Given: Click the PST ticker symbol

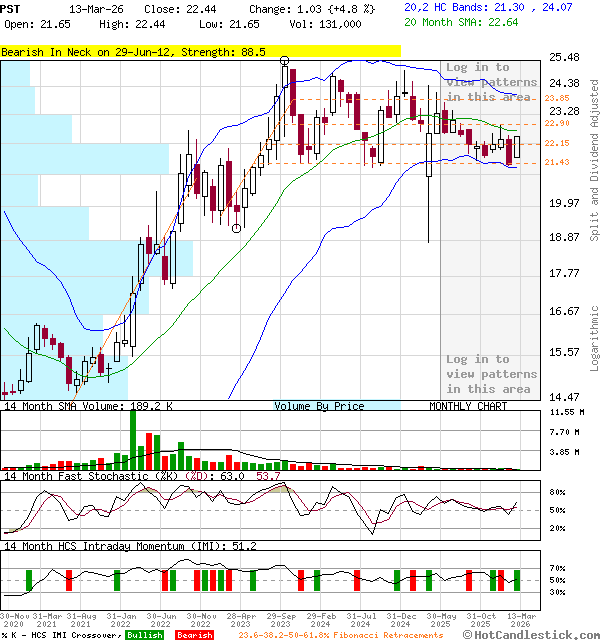Looking at the screenshot, I should click(11, 7).
